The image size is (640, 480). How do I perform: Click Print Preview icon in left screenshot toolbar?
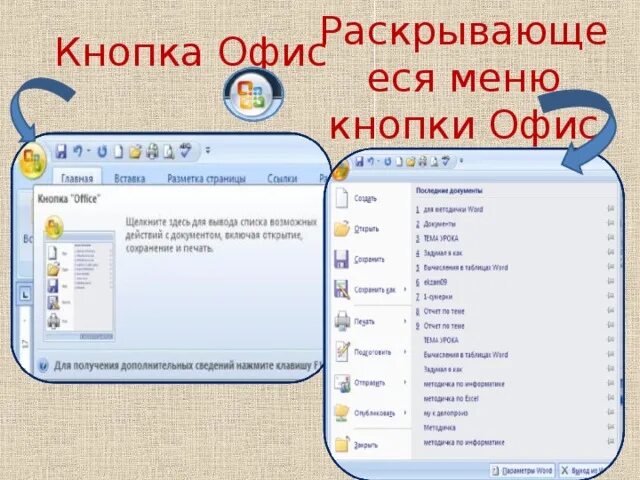point(169,152)
